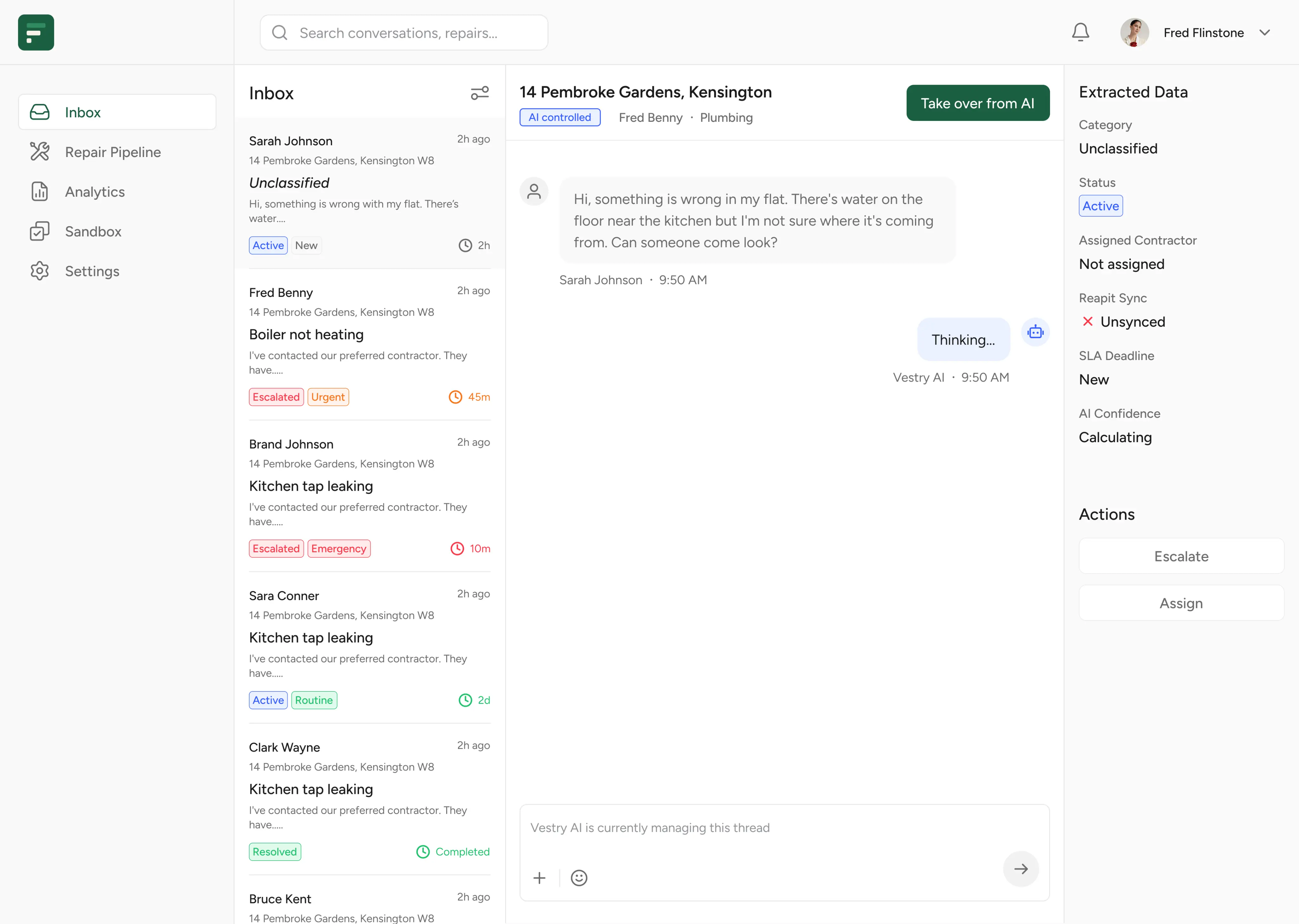Click Sarah Johnson's user avatar in chat

click(533, 191)
